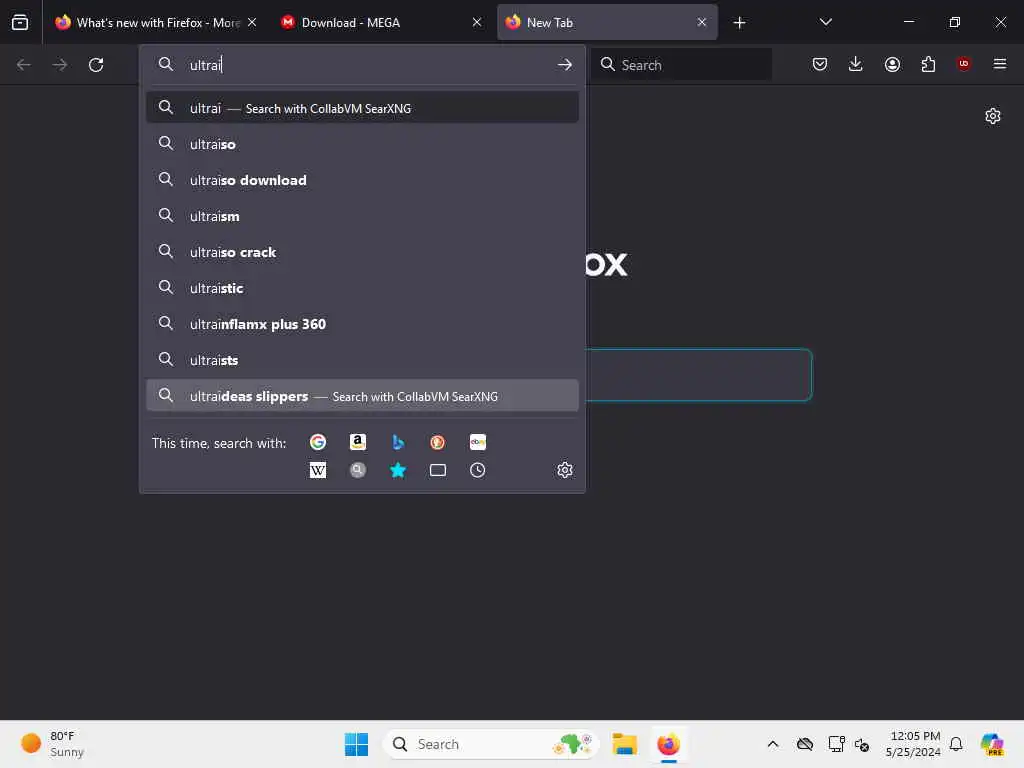Search this time with DuckDuckGo
This screenshot has width=1024, height=768.
tap(438, 442)
